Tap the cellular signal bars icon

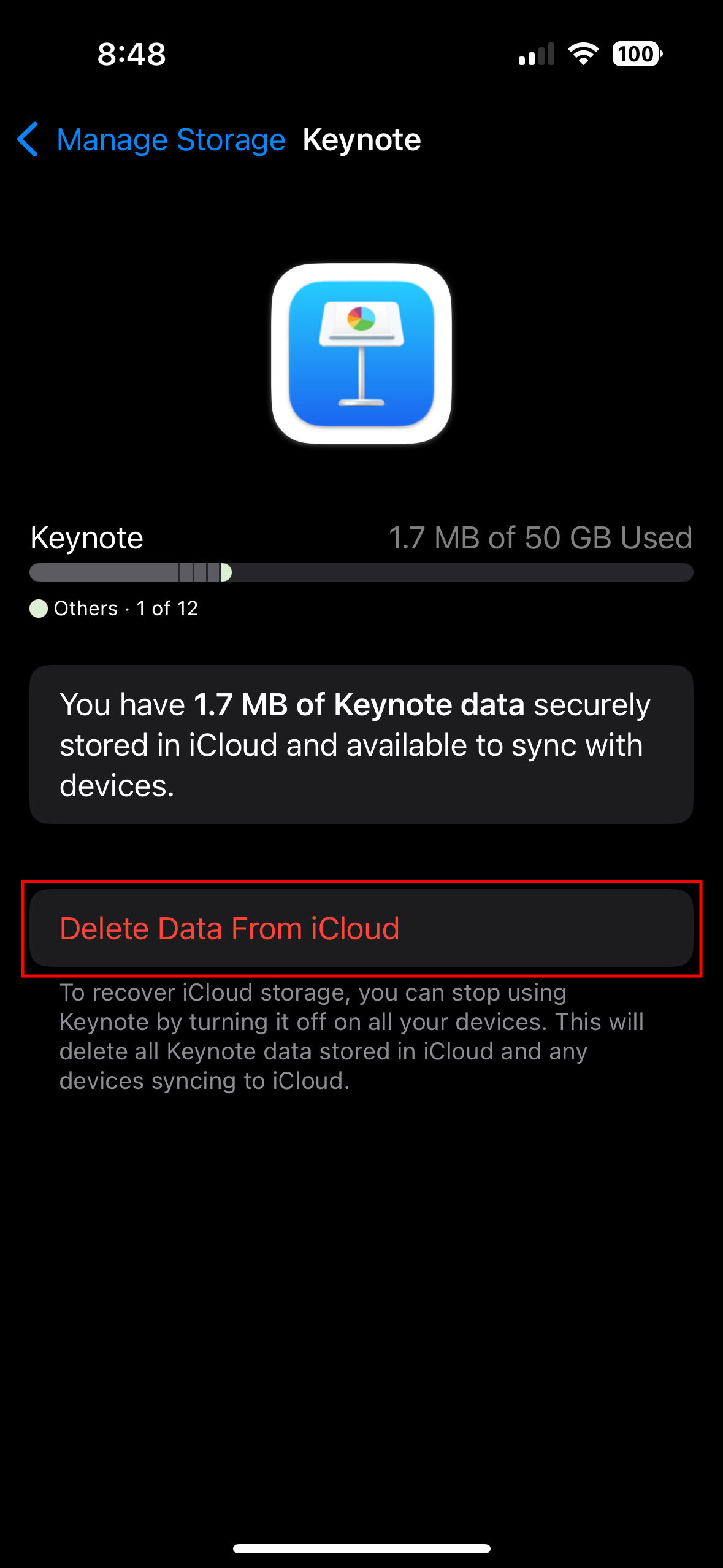536,54
